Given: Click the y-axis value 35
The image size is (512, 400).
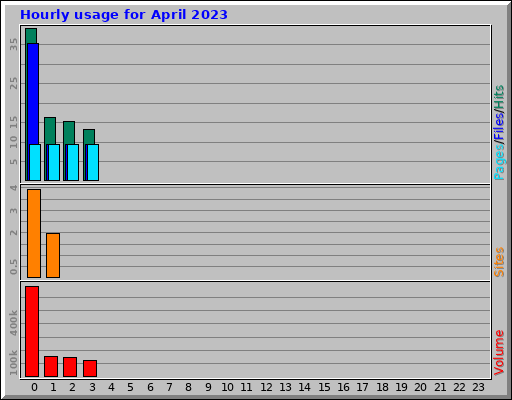Looking at the screenshot, I should (13, 44).
